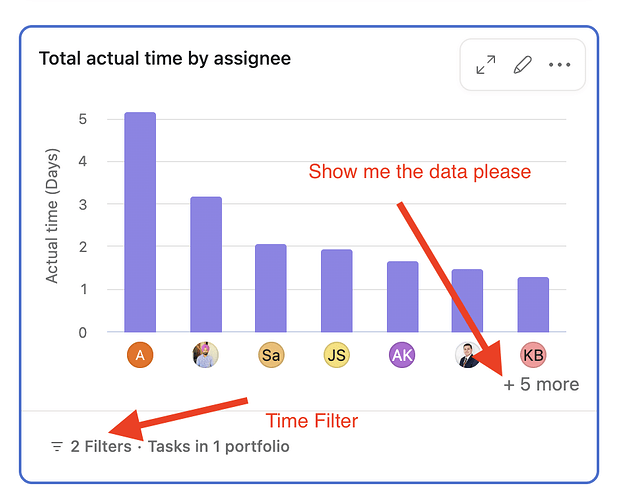Open the 2 Filters settings
This screenshot has width=627, height=500.
101,446
